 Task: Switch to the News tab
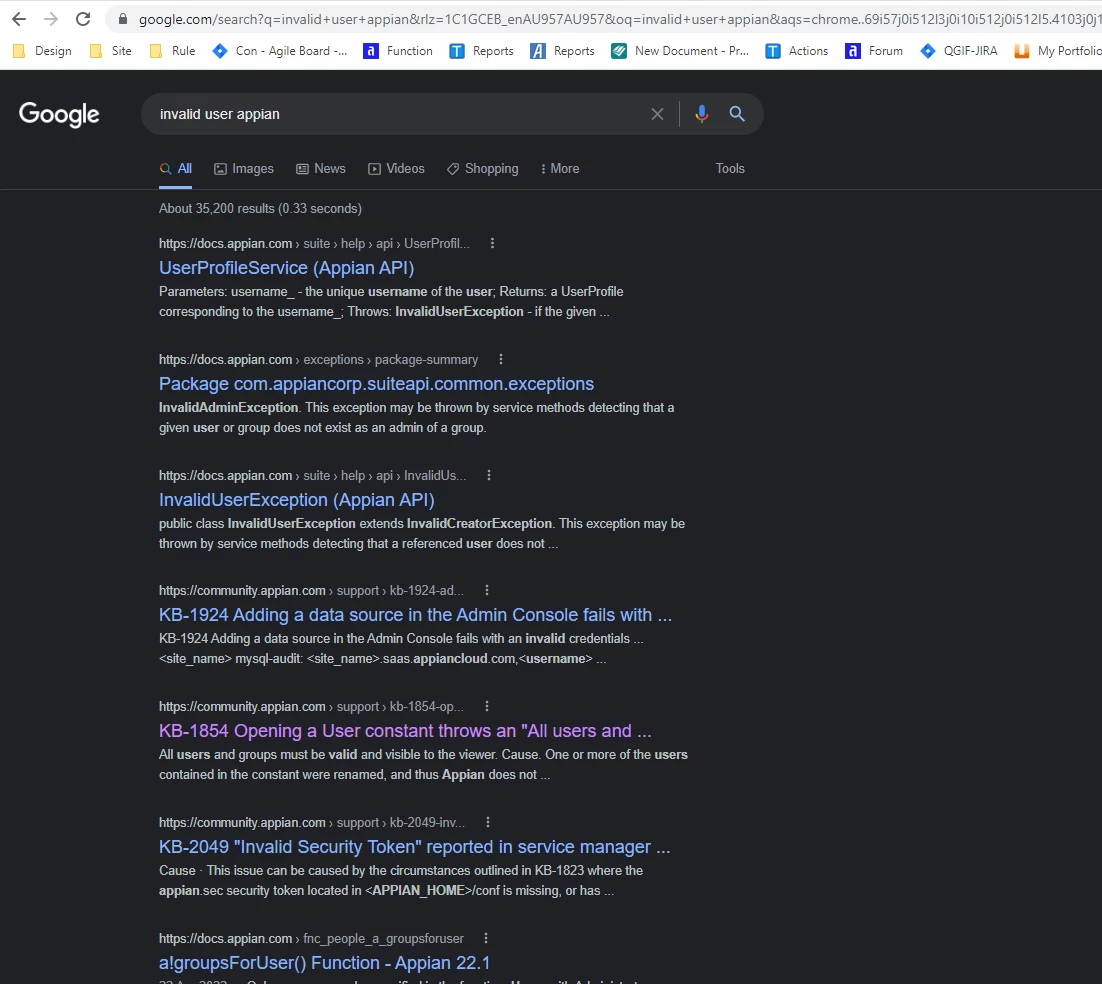[x=321, y=169]
